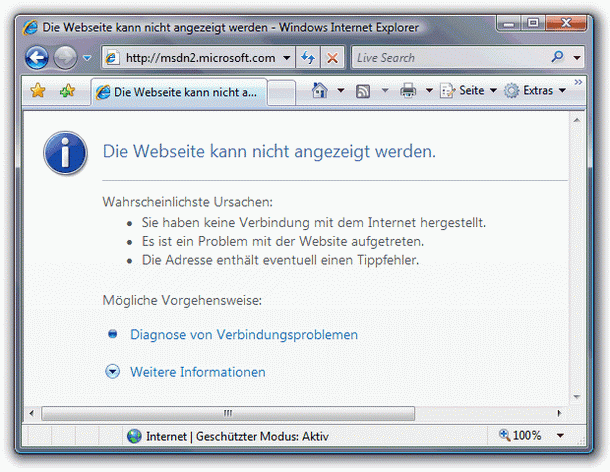Click the heading 'Die Webseite kann nicht angezeigt werden.'
Viewport: 610px width, 472px height.
click(269, 151)
